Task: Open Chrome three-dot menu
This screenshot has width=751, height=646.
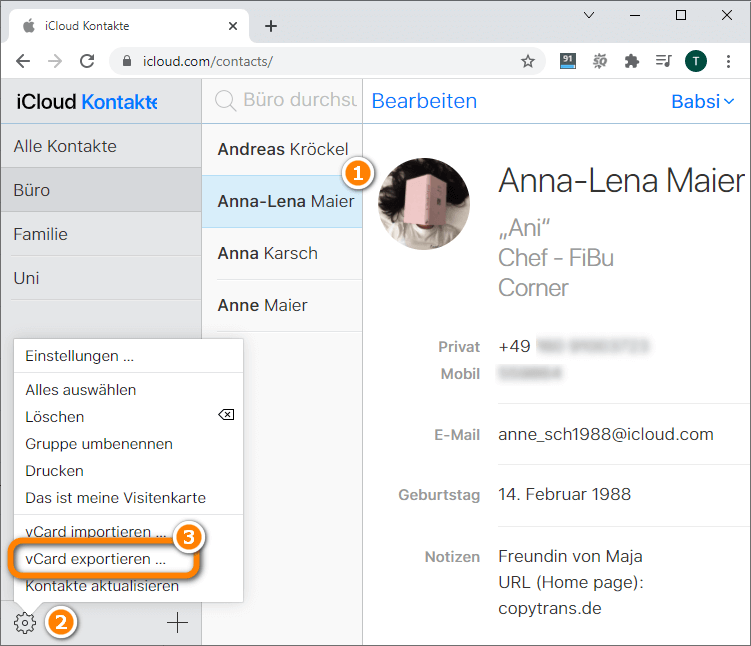Action: [728, 61]
